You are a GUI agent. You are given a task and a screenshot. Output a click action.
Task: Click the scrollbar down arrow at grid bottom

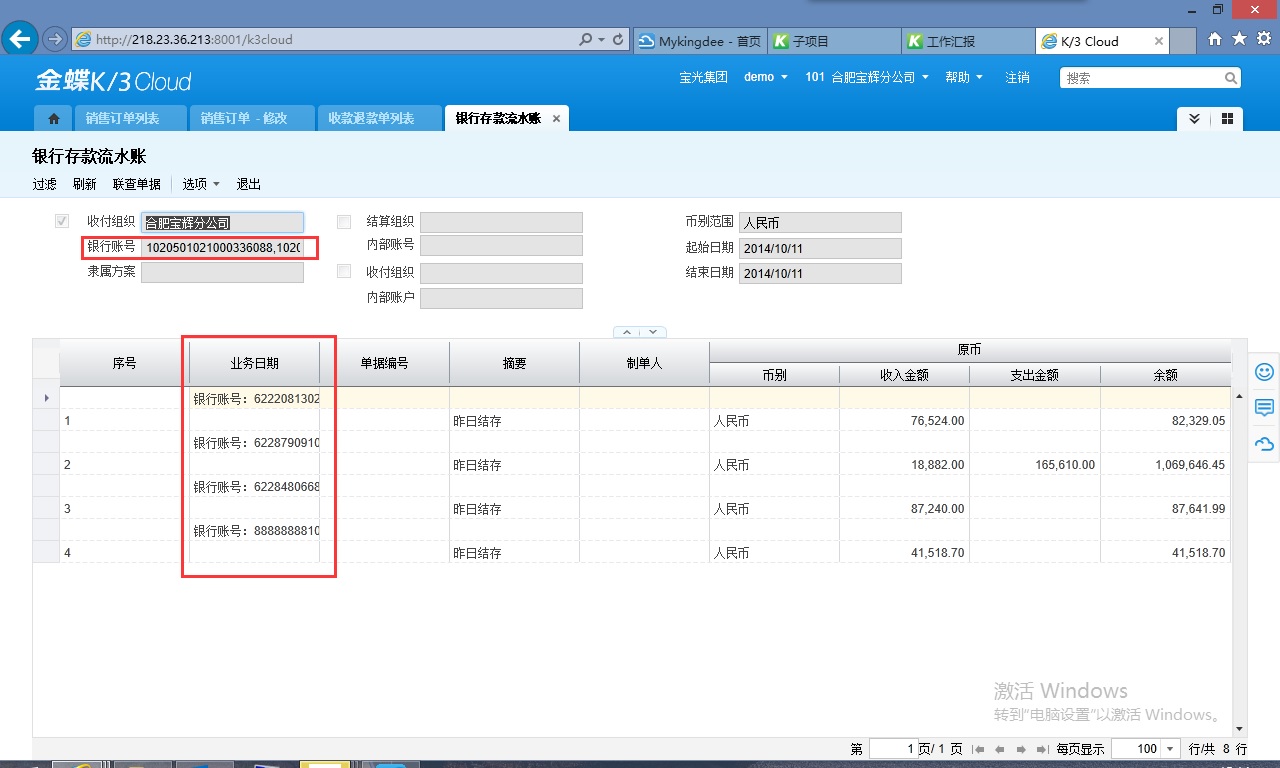point(1240,728)
